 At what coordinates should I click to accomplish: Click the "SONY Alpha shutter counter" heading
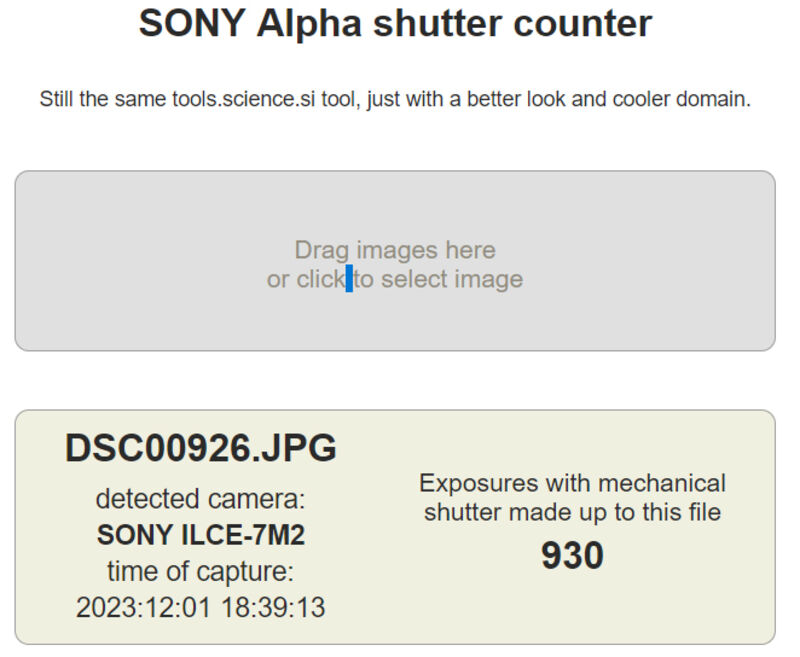[395, 23]
